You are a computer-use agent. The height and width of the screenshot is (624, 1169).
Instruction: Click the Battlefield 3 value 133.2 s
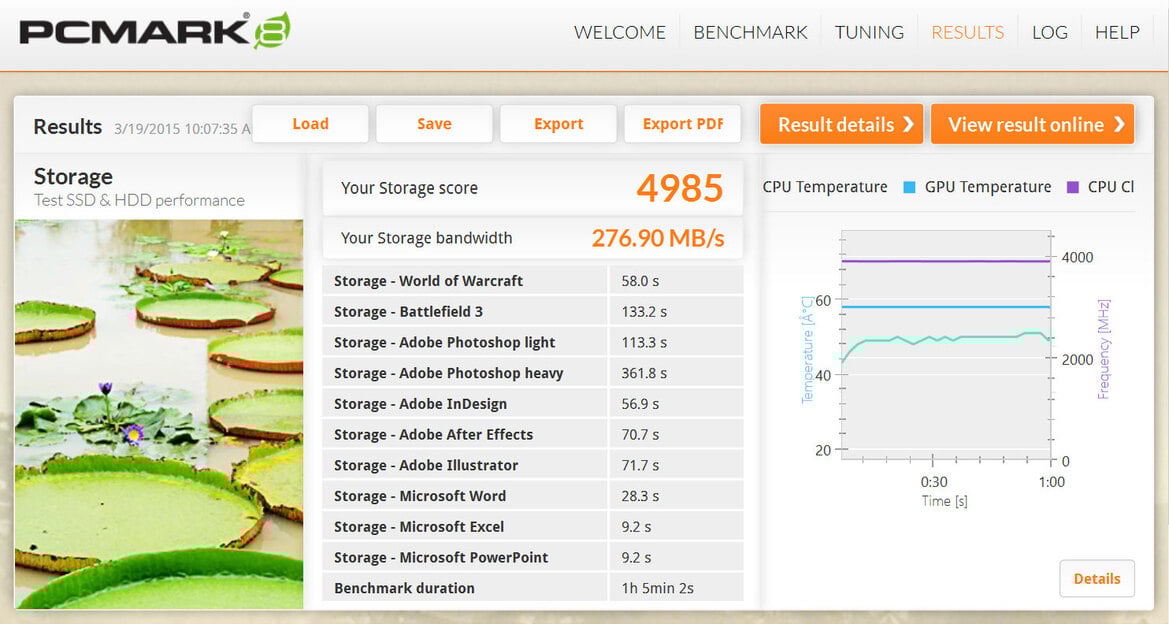coord(644,312)
